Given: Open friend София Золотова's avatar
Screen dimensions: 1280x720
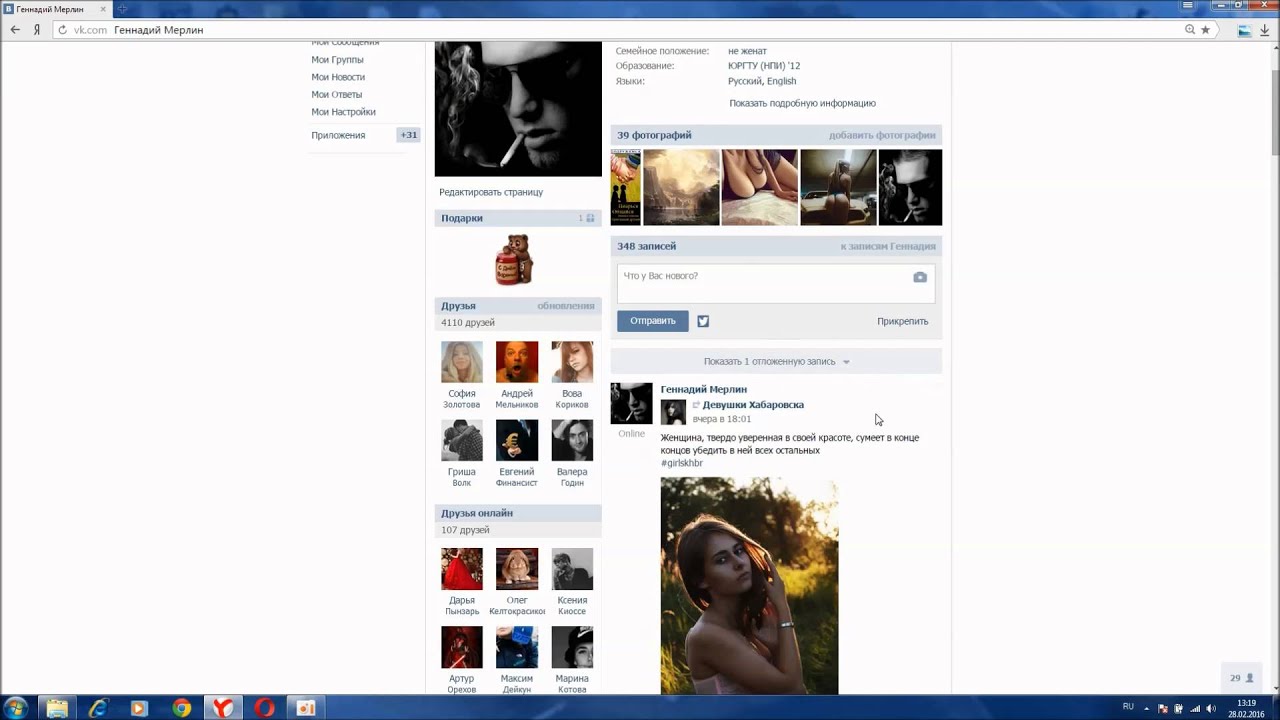Looking at the screenshot, I should [462, 362].
